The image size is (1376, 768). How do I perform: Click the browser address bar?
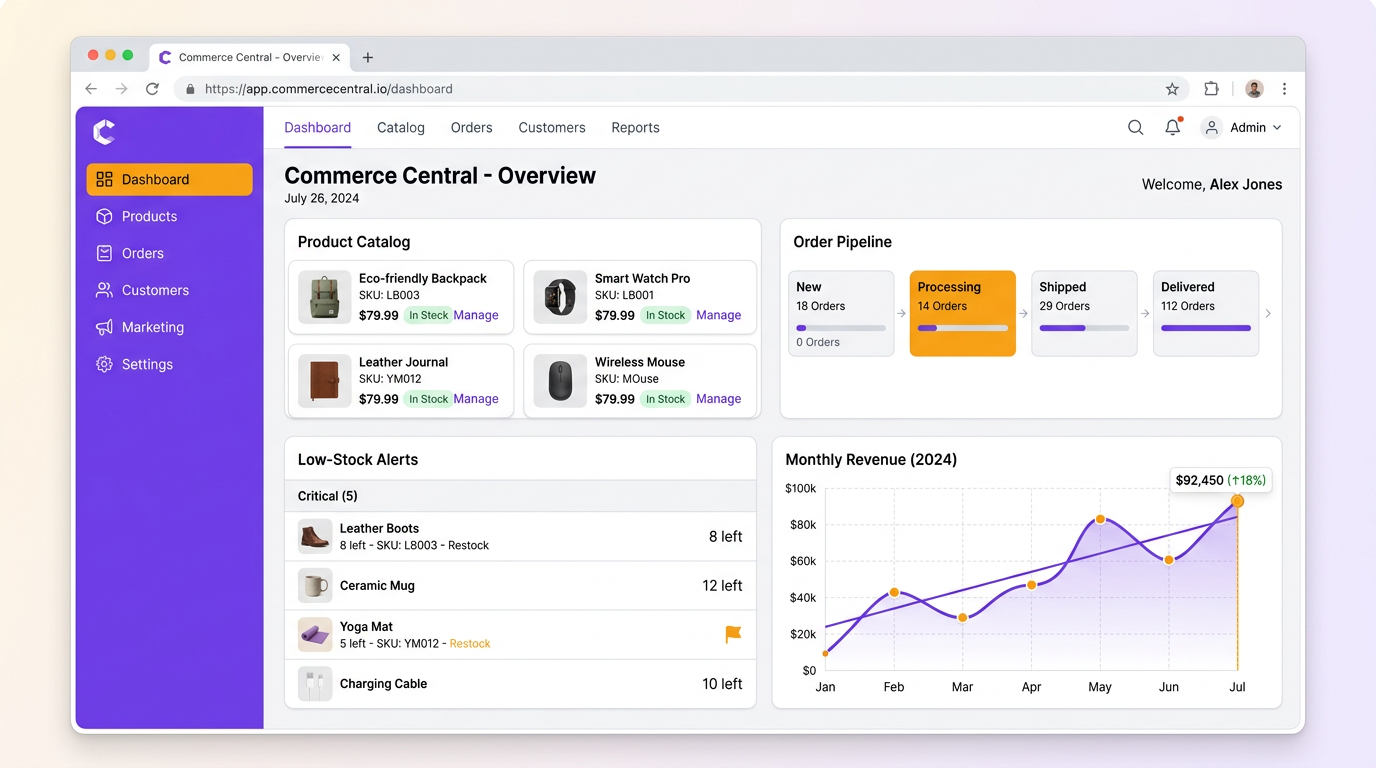(x=680, y=89)
